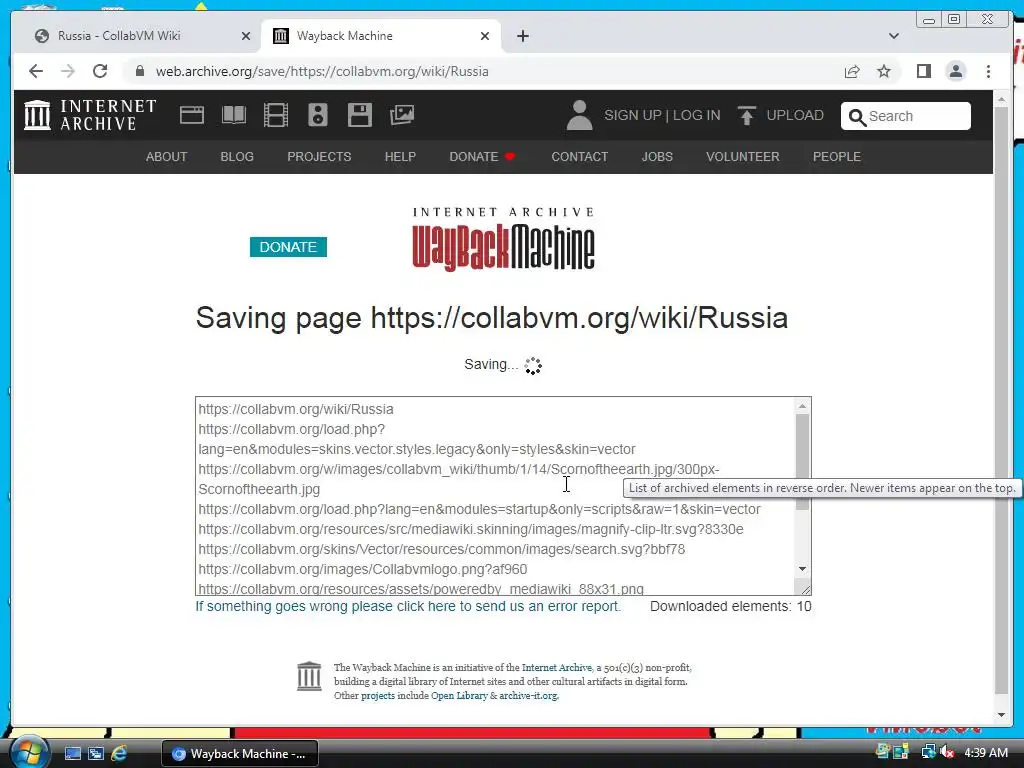Bookmark this page with the star
Viewport: 1024px width, 768px height.
coord(884,71)
